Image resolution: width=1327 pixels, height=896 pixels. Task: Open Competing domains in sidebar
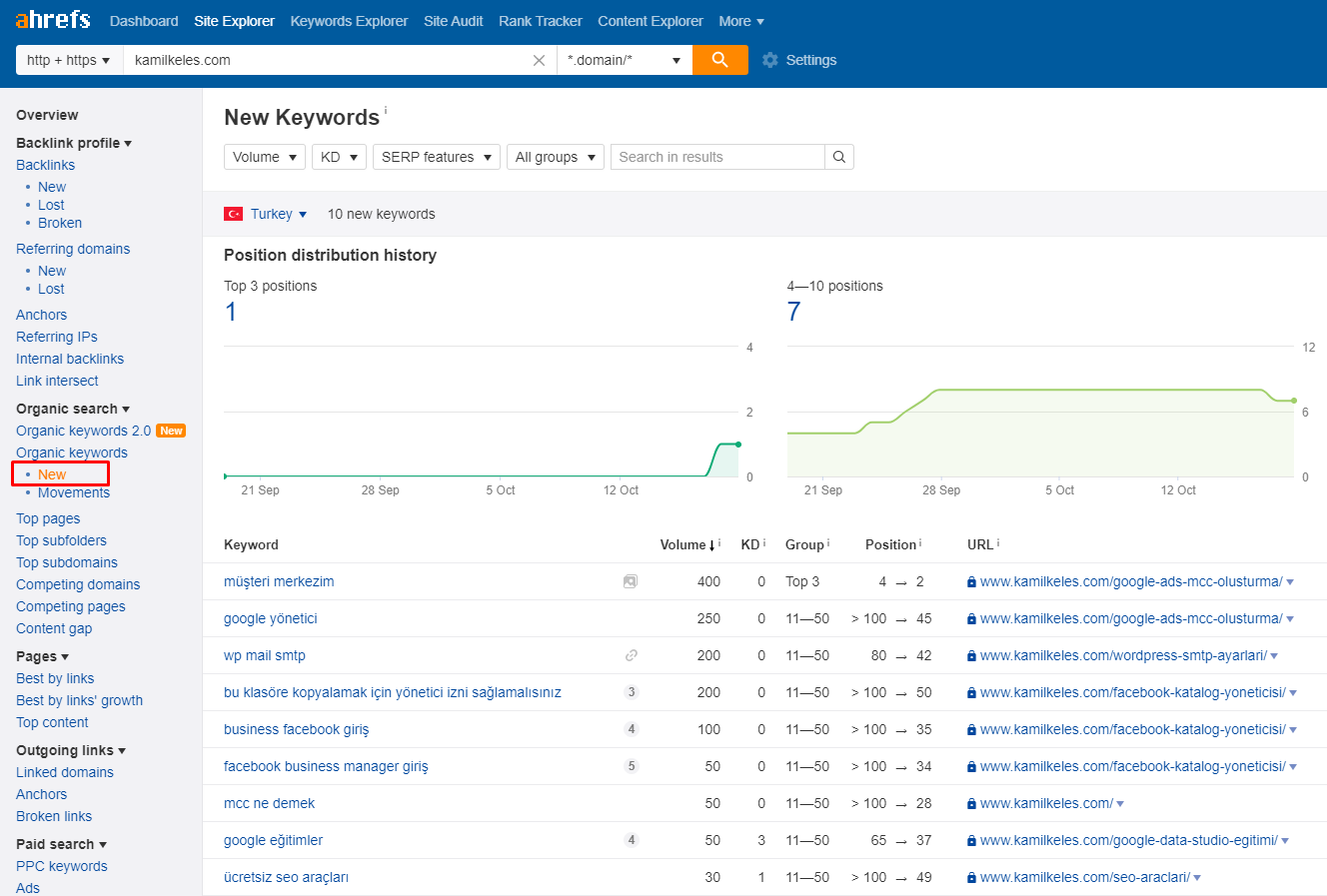[78, 584]
